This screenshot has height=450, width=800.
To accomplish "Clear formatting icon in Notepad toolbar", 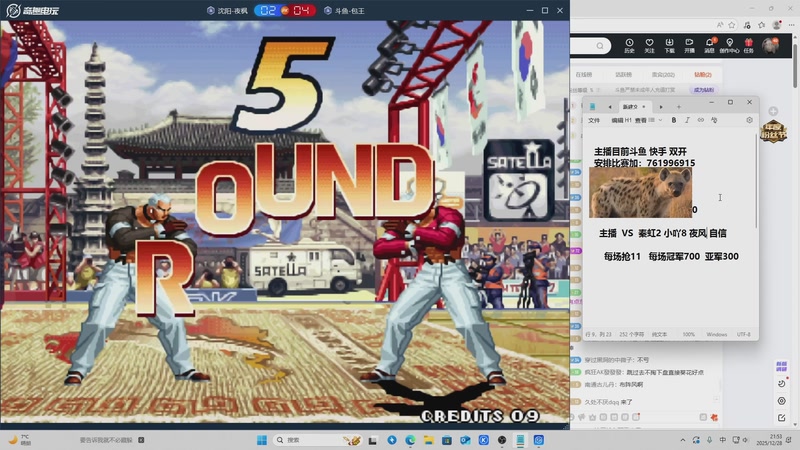I will [x=714, y=120].
